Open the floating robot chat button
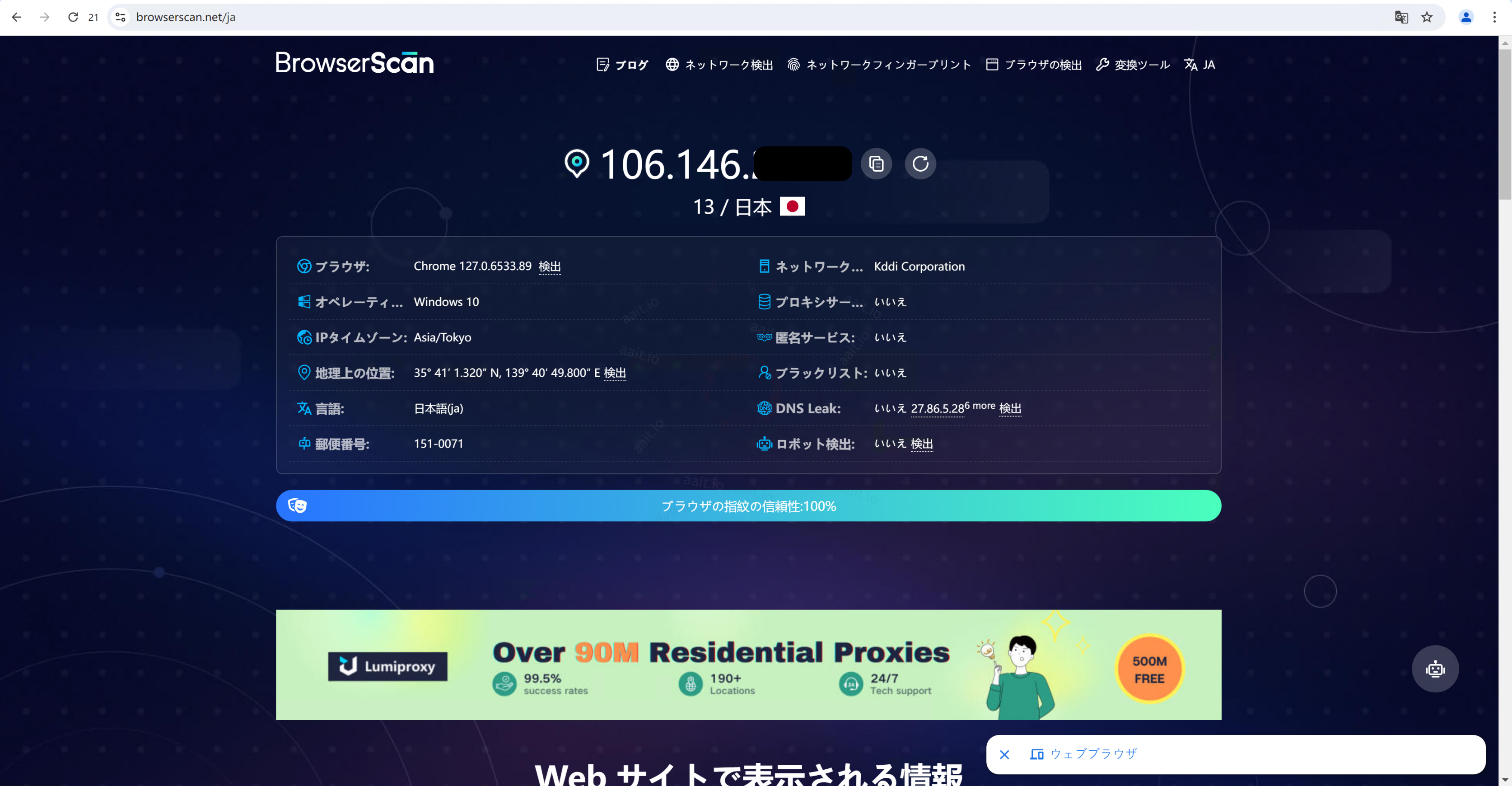This screenshot has height=786, width=1512. (1434, 669)
